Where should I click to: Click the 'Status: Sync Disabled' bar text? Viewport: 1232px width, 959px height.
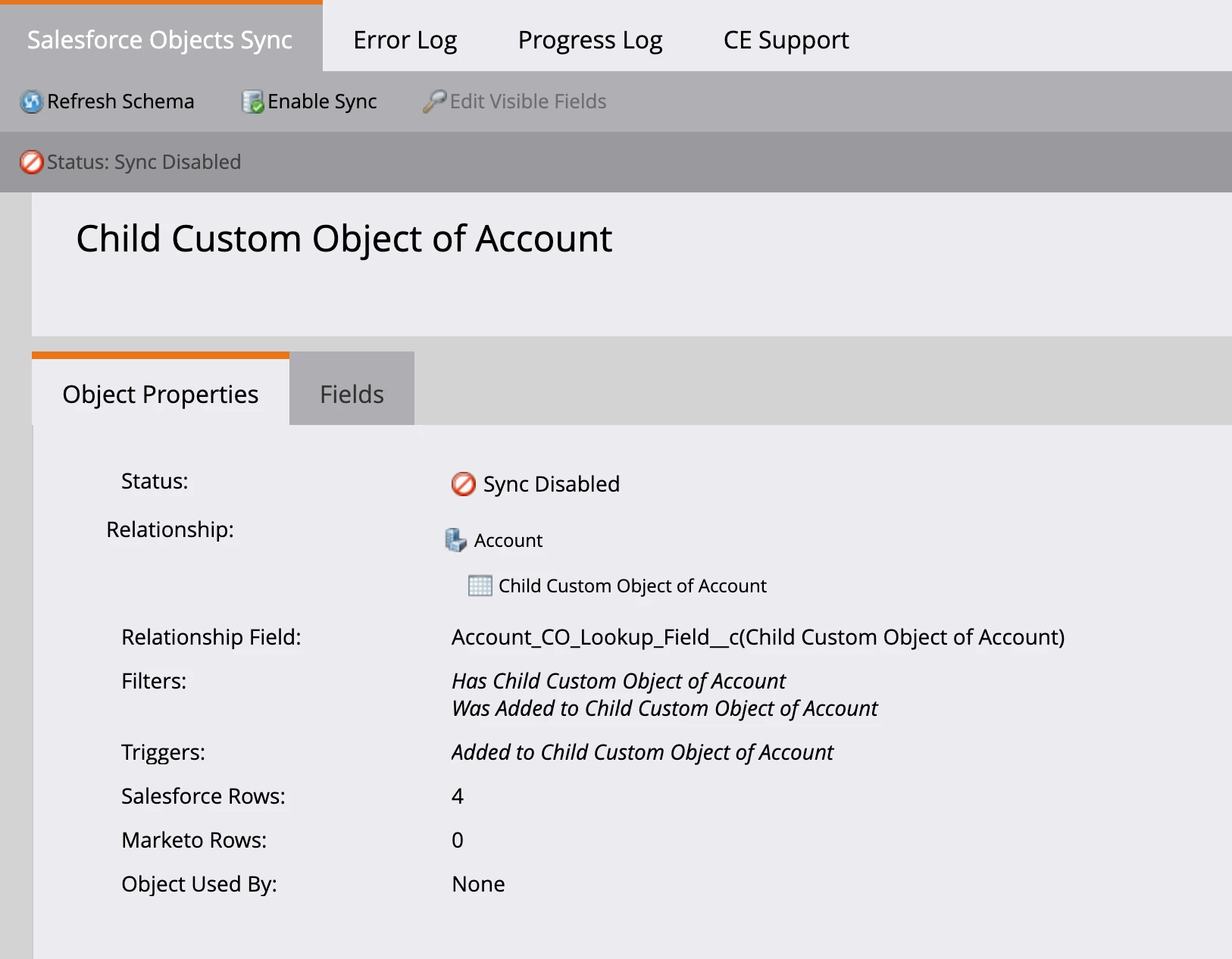click(x=144, y=162)
